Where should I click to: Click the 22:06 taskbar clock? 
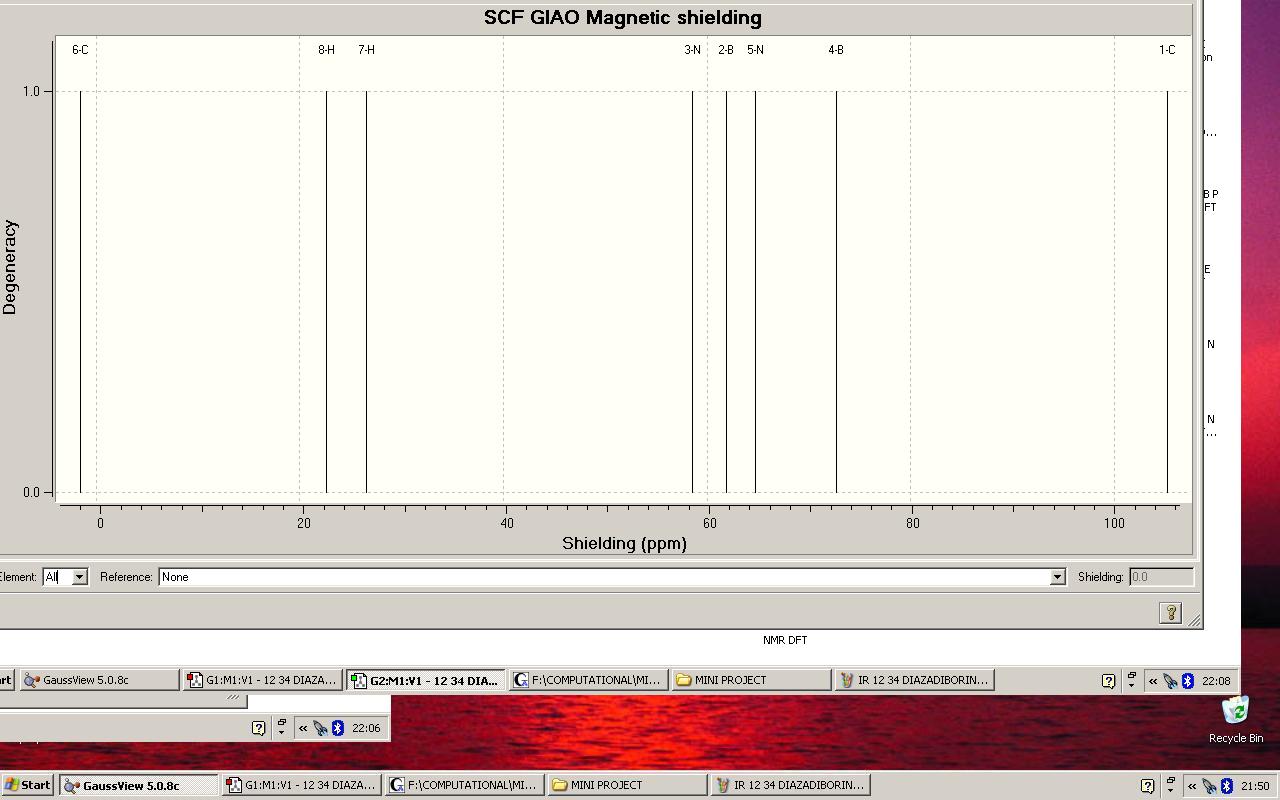click(366, 728)
